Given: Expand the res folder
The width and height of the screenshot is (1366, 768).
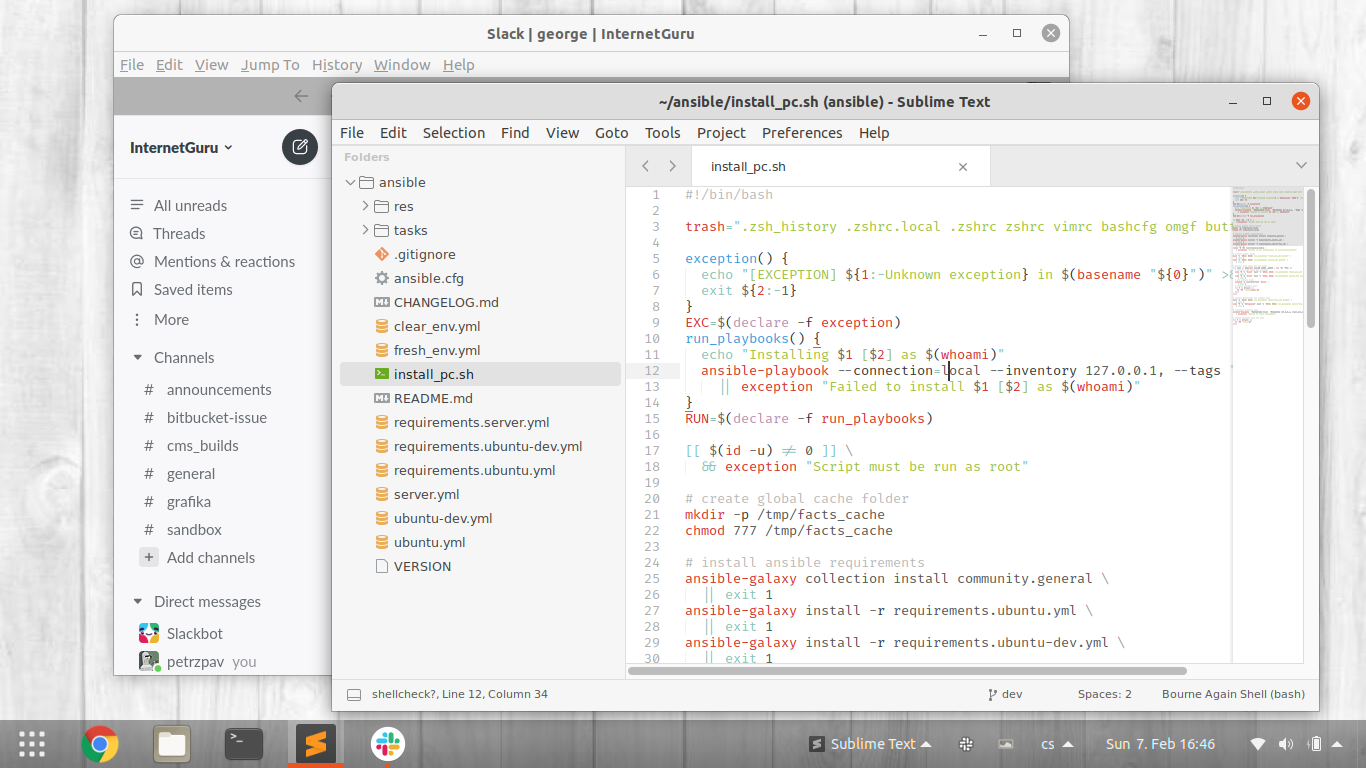Looking at the screenshot, I should tap(366, 206).
